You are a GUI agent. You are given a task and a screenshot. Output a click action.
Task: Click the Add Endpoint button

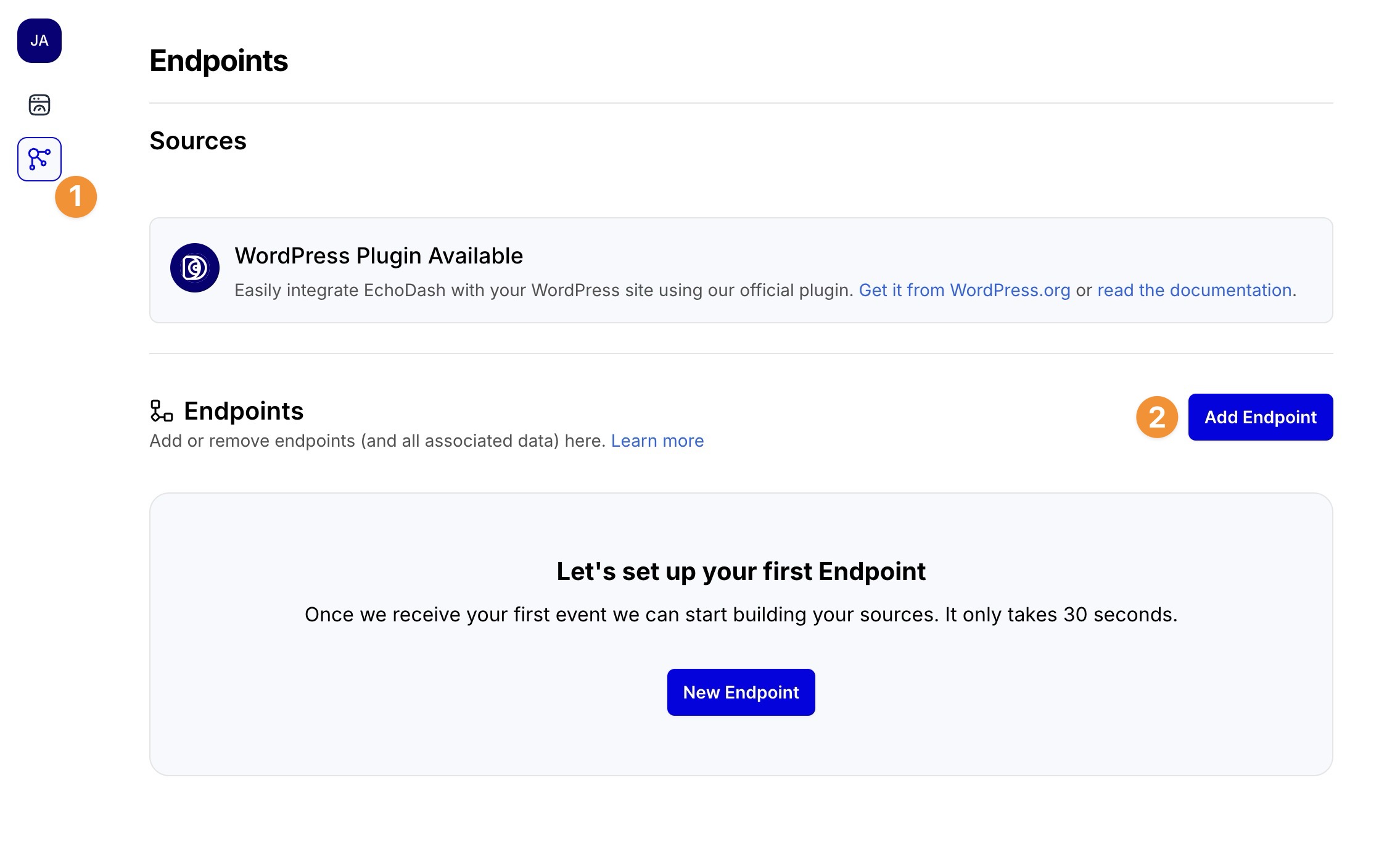(x=1261, y=417)
